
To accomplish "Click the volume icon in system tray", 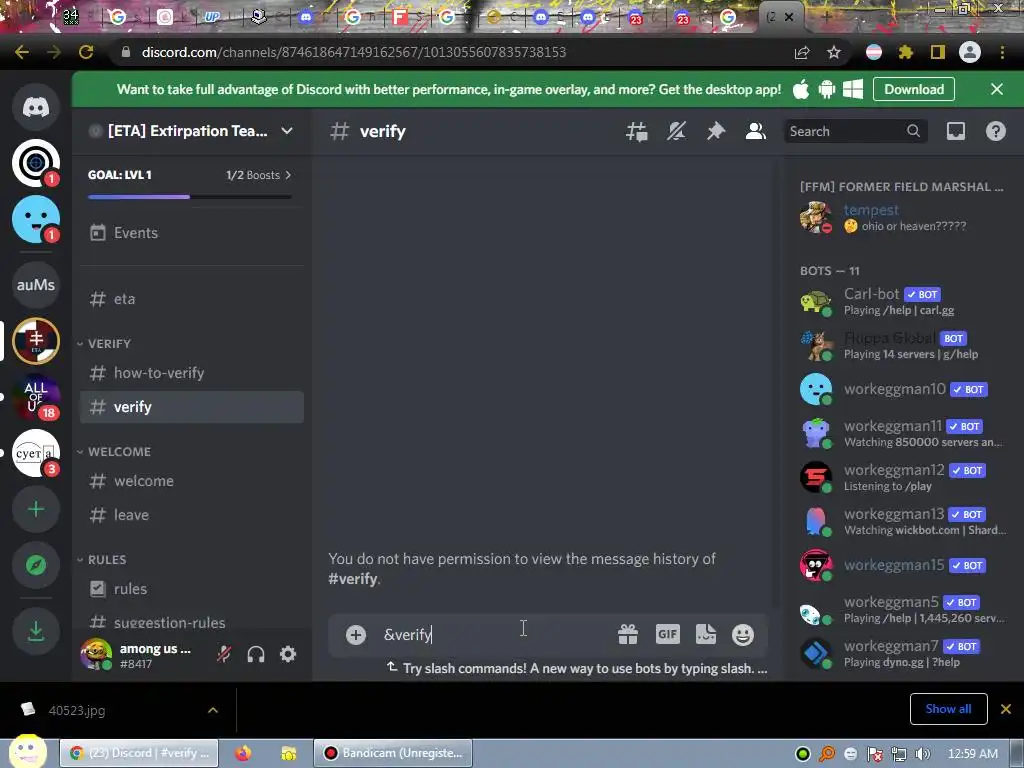I will tap(922, 754).
